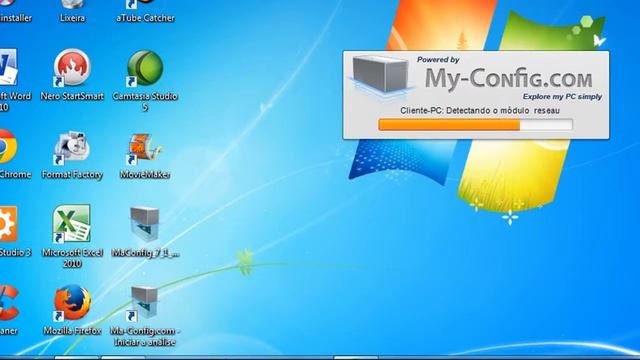Viewport: 640px width, 360px height.
Task: Click the 'Powered by' text in popup
Action: 438,60
